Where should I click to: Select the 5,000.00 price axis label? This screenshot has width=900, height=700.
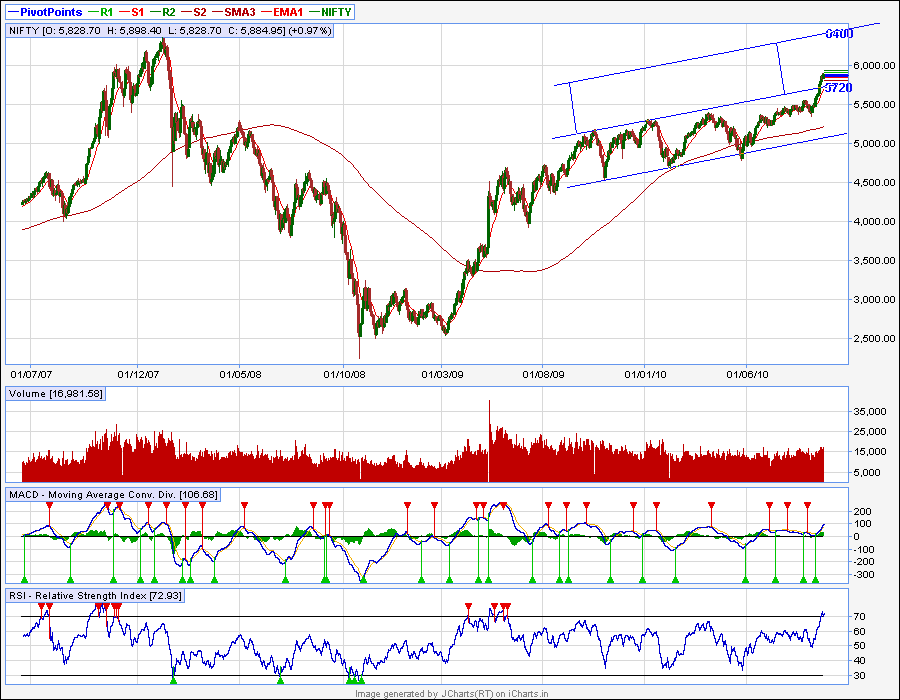874,143
